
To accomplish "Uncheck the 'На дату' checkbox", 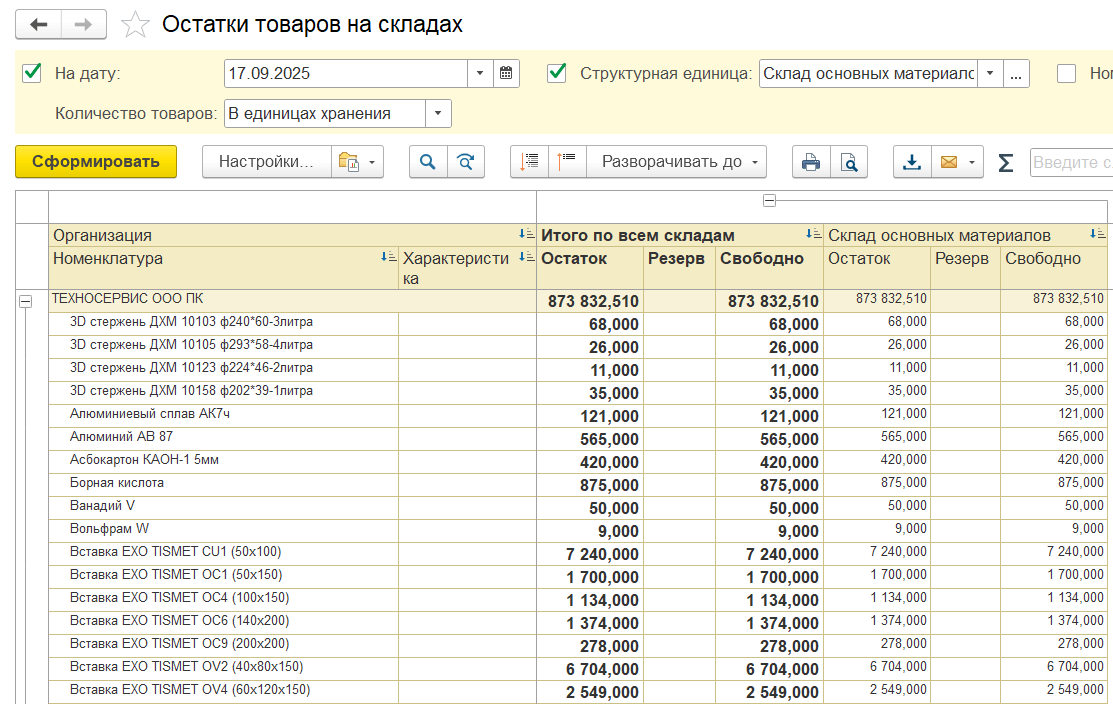I will 32,73.
